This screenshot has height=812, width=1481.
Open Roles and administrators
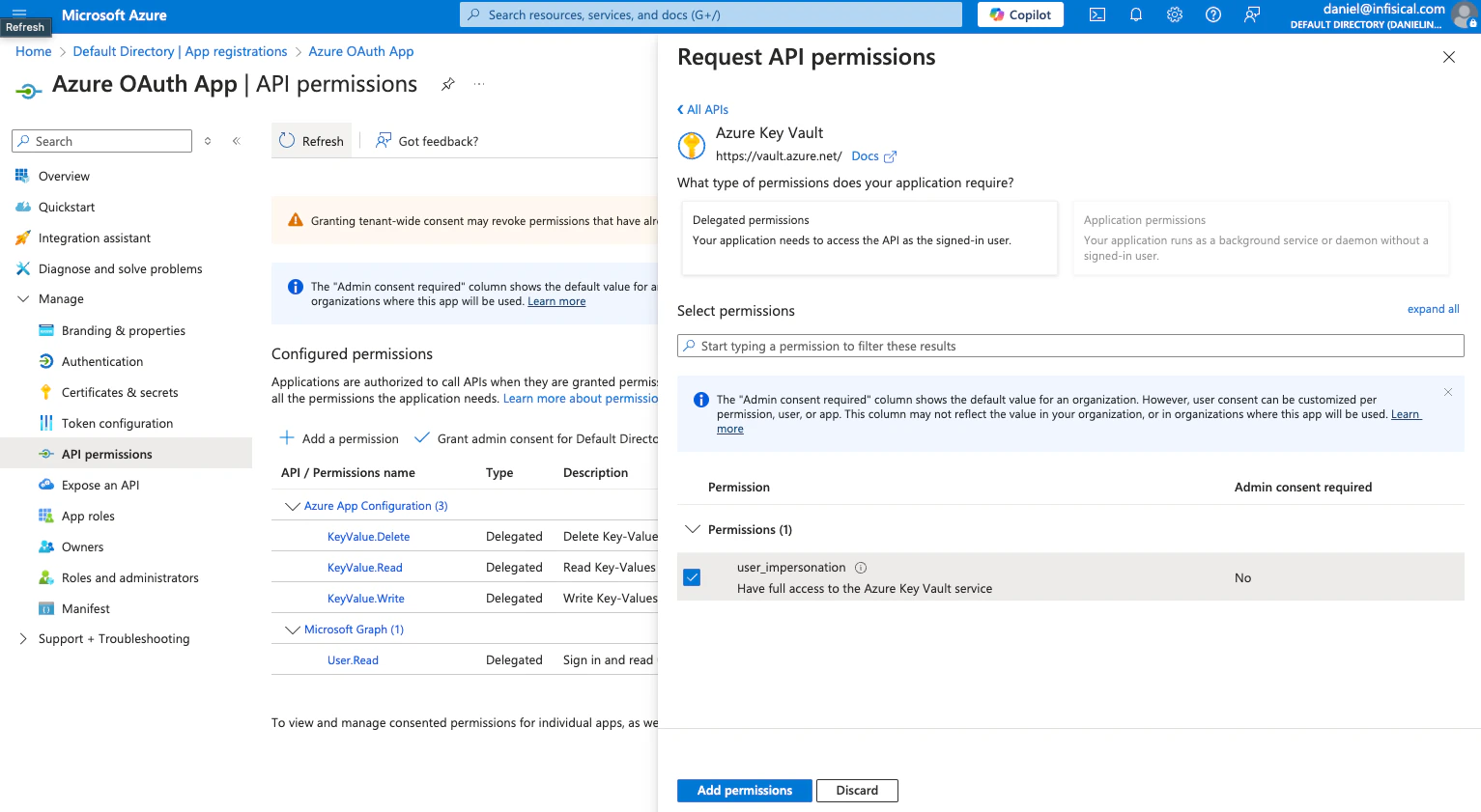130,577
